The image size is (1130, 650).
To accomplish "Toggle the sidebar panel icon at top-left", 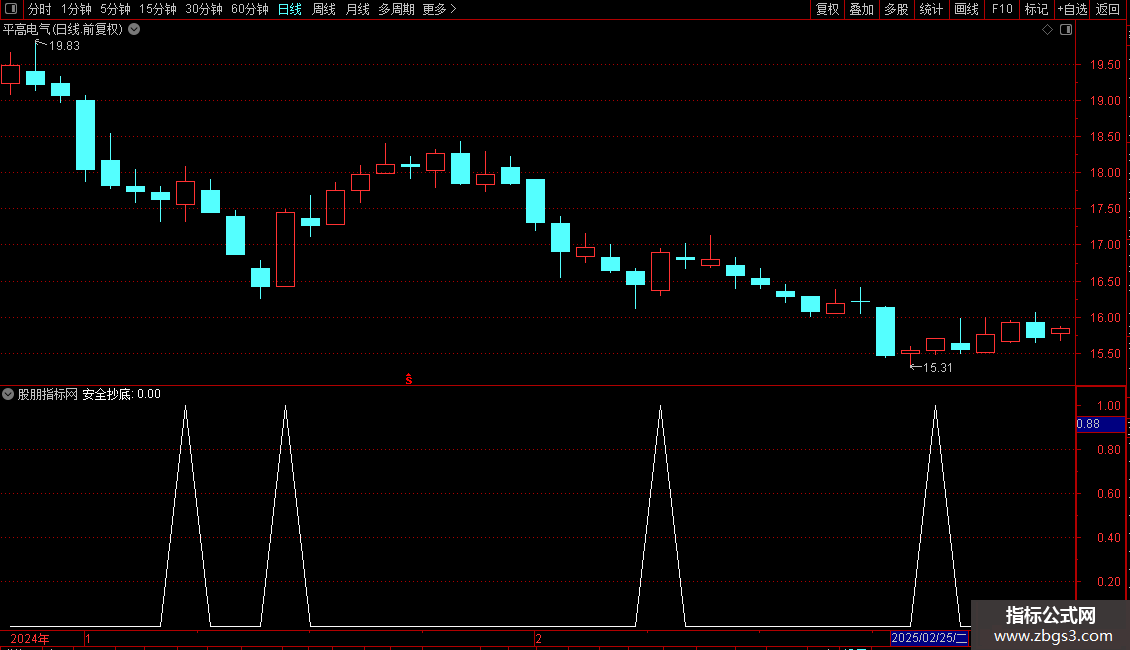I will coord(11,9).
